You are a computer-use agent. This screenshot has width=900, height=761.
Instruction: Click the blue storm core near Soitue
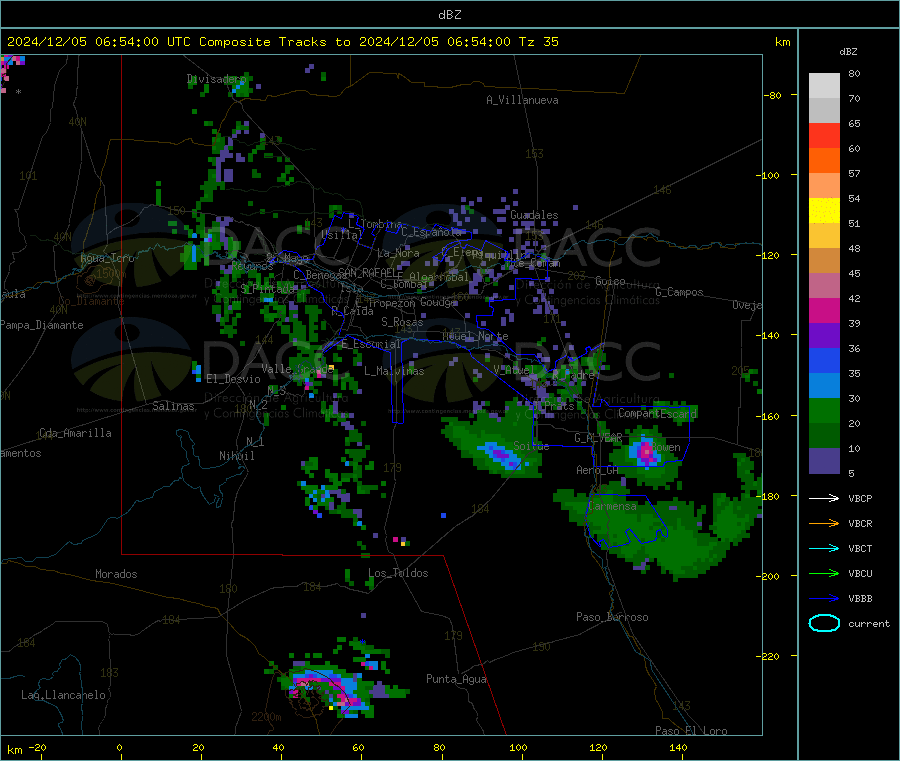coord(502,456)
